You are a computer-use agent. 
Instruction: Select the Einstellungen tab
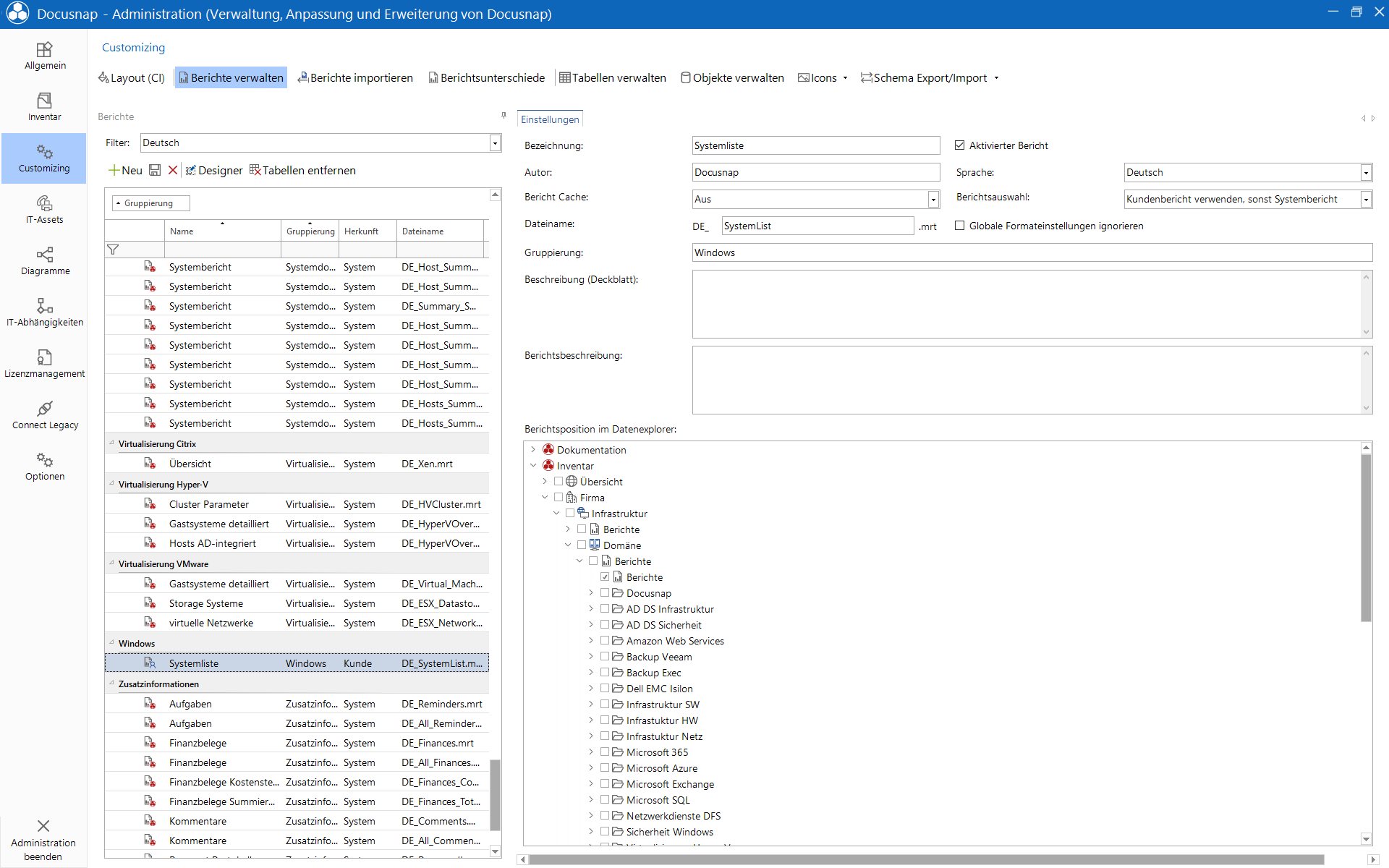point(550,119)
